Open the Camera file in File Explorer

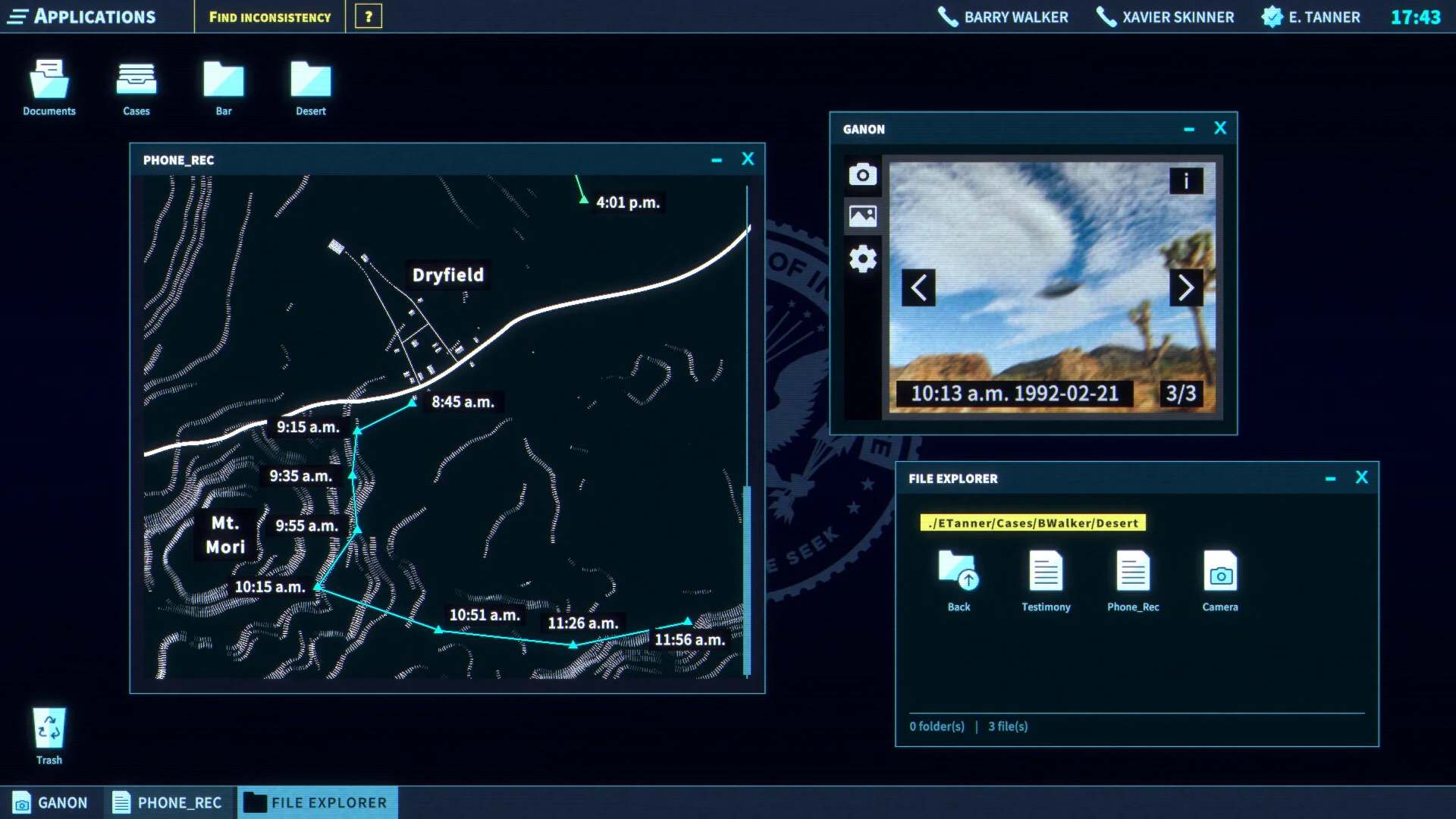1219,576
